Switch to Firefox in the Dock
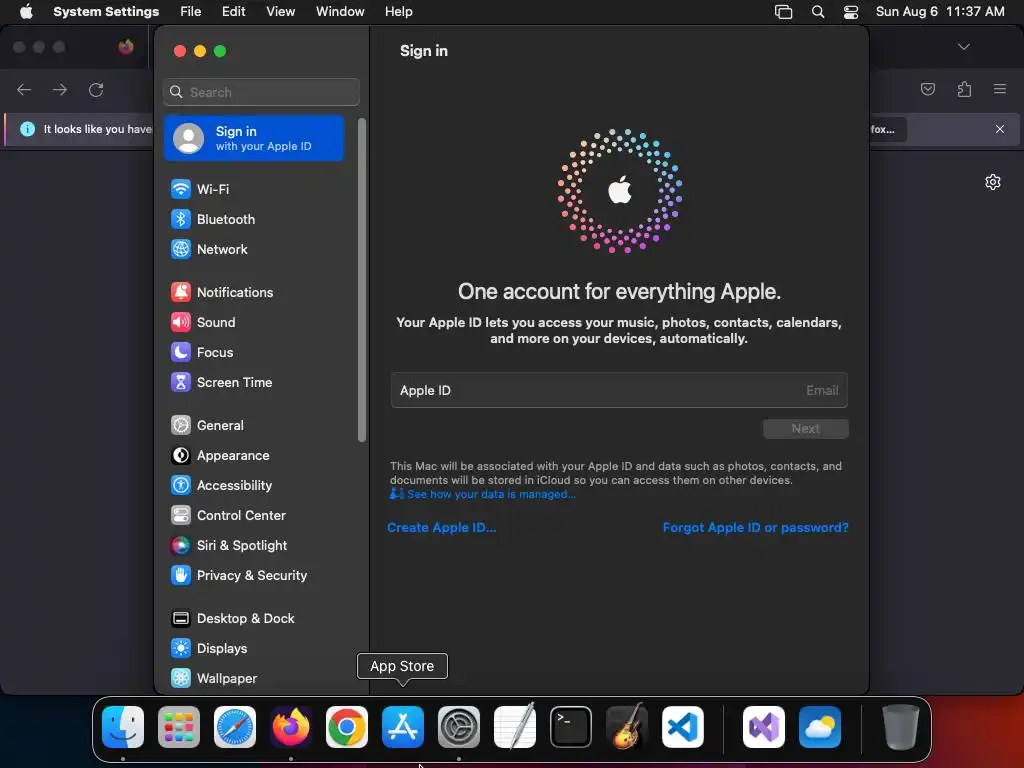Image resolution: width=1024 pixels, height=768 pixels. (x=291, y=727)
